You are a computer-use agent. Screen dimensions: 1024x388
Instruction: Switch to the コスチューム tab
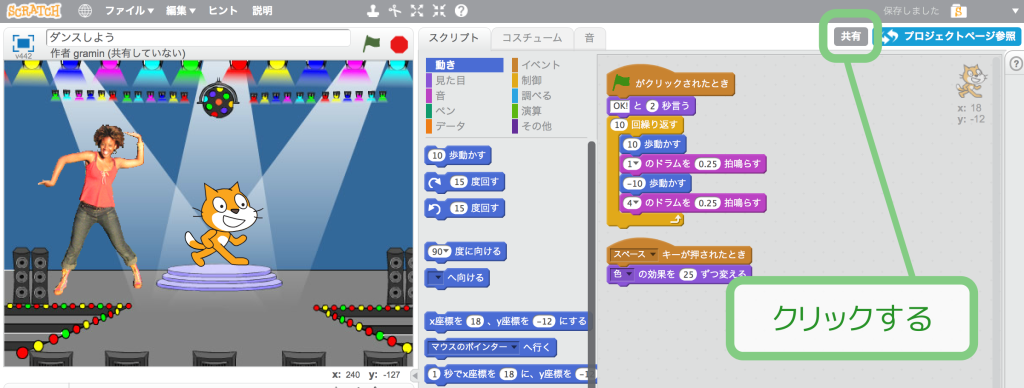tap(532, 38)
